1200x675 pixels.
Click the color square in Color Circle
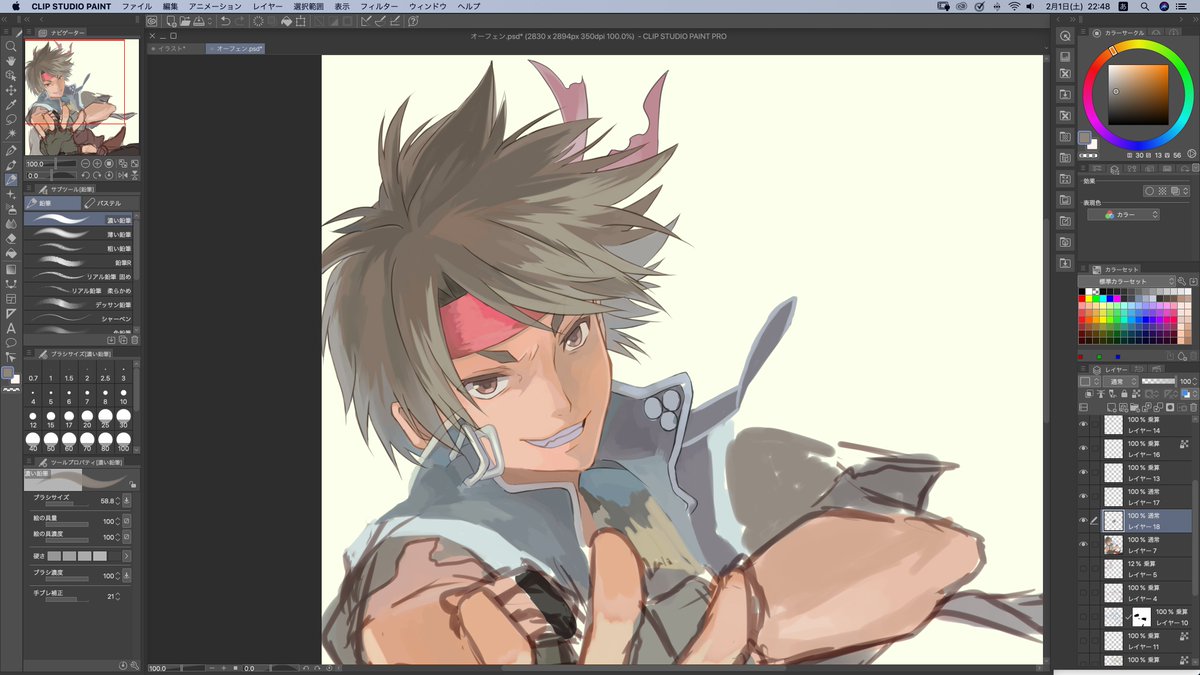(x=1138, y=93)
